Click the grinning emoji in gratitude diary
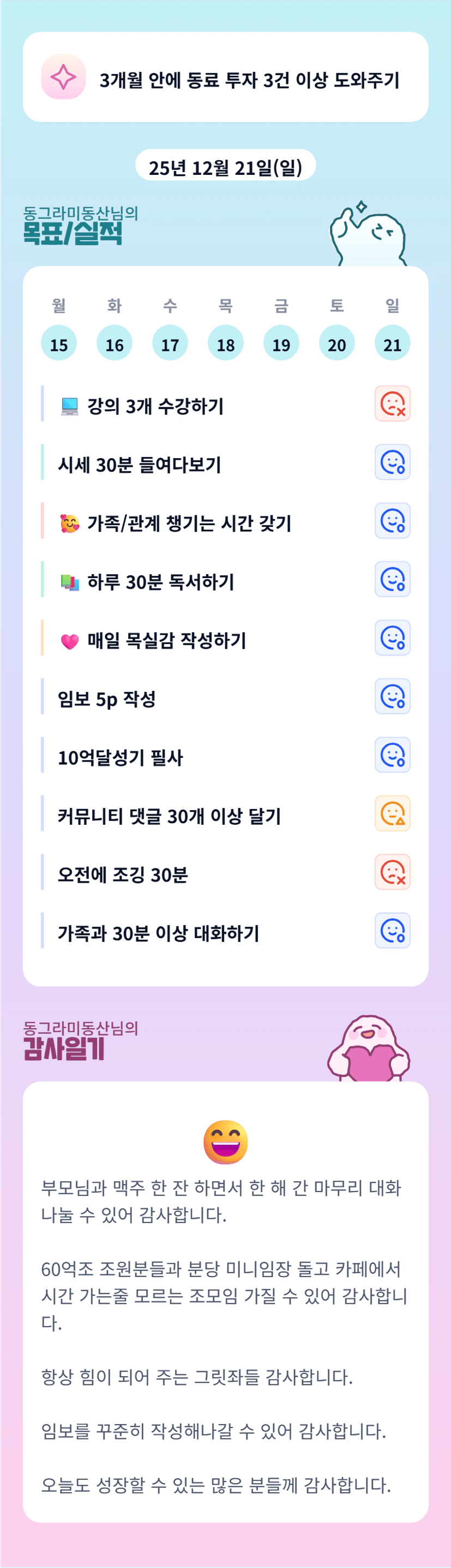 226,1141
